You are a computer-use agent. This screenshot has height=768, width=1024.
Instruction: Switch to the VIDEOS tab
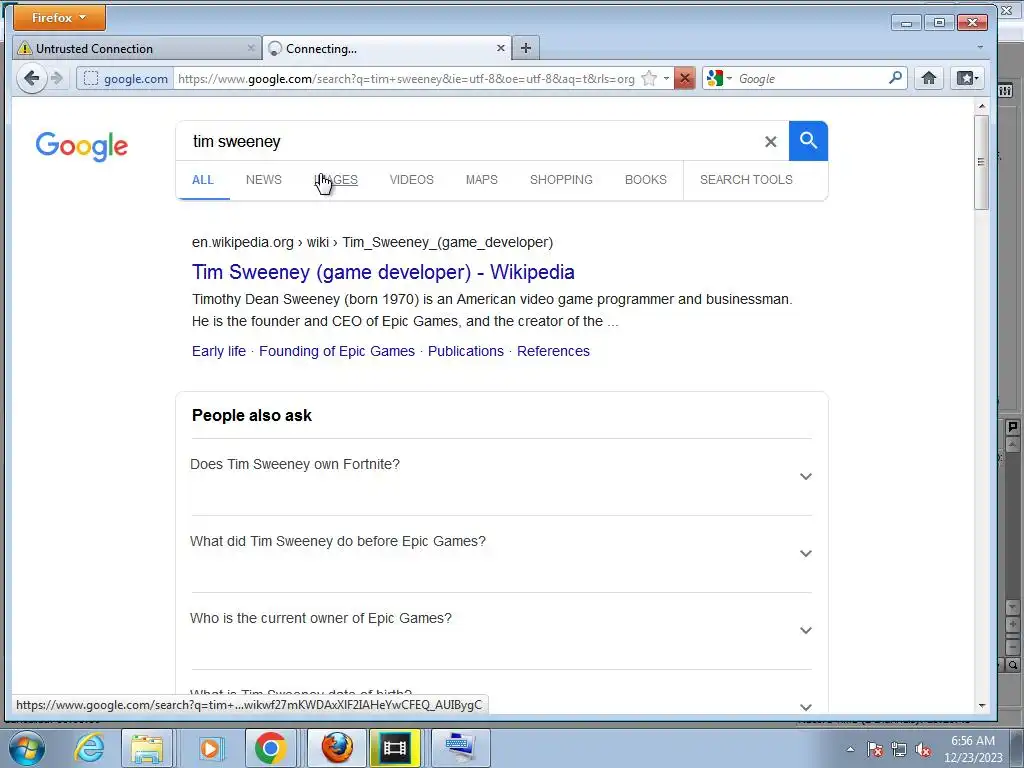pos(411,180)
